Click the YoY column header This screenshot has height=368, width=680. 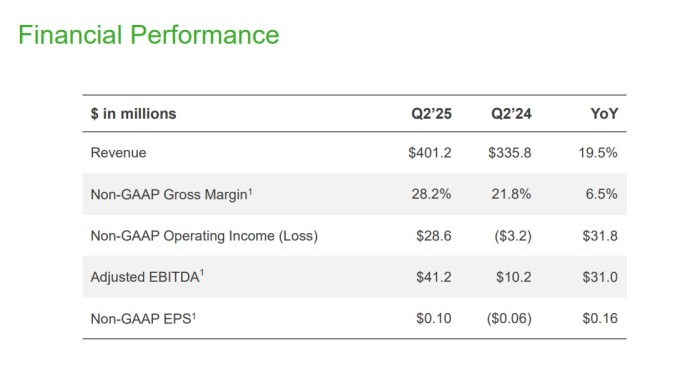(604, 114)
